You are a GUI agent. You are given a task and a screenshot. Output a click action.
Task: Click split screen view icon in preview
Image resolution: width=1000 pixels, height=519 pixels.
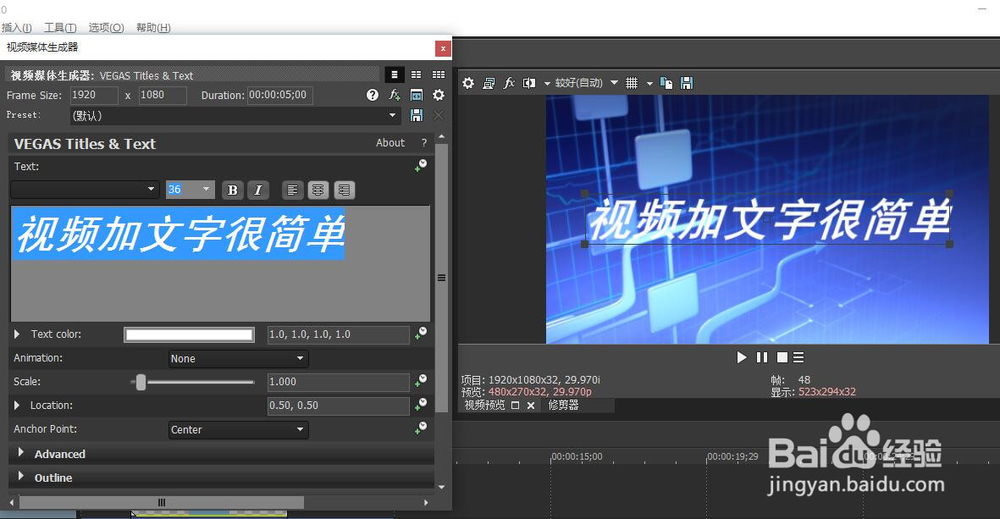529,83
